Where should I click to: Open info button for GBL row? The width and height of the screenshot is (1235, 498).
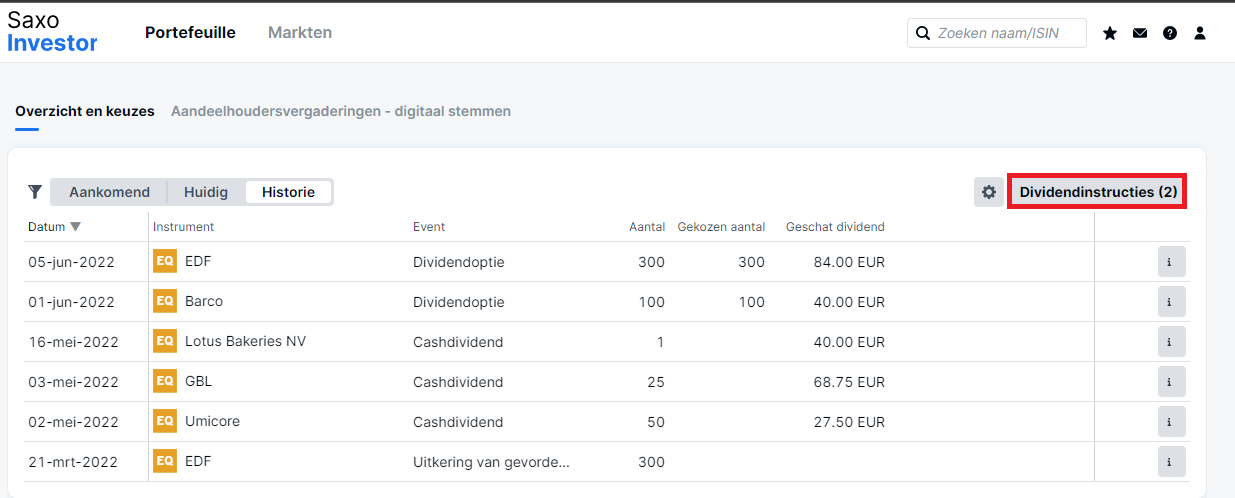(1171, 382)
